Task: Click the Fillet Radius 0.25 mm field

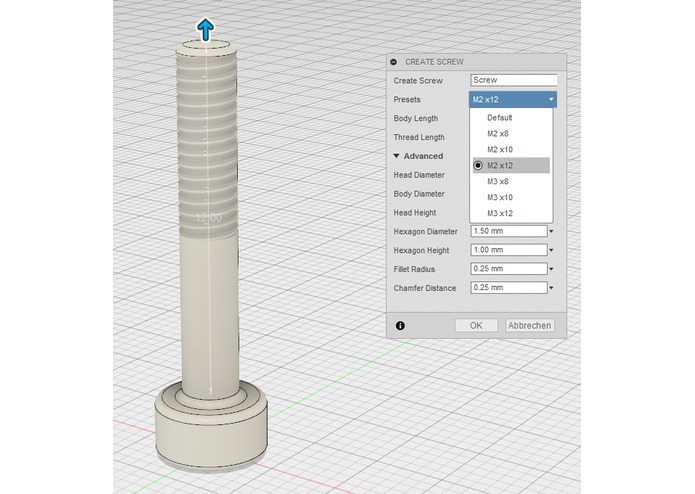Action: (x=509, y=269)
